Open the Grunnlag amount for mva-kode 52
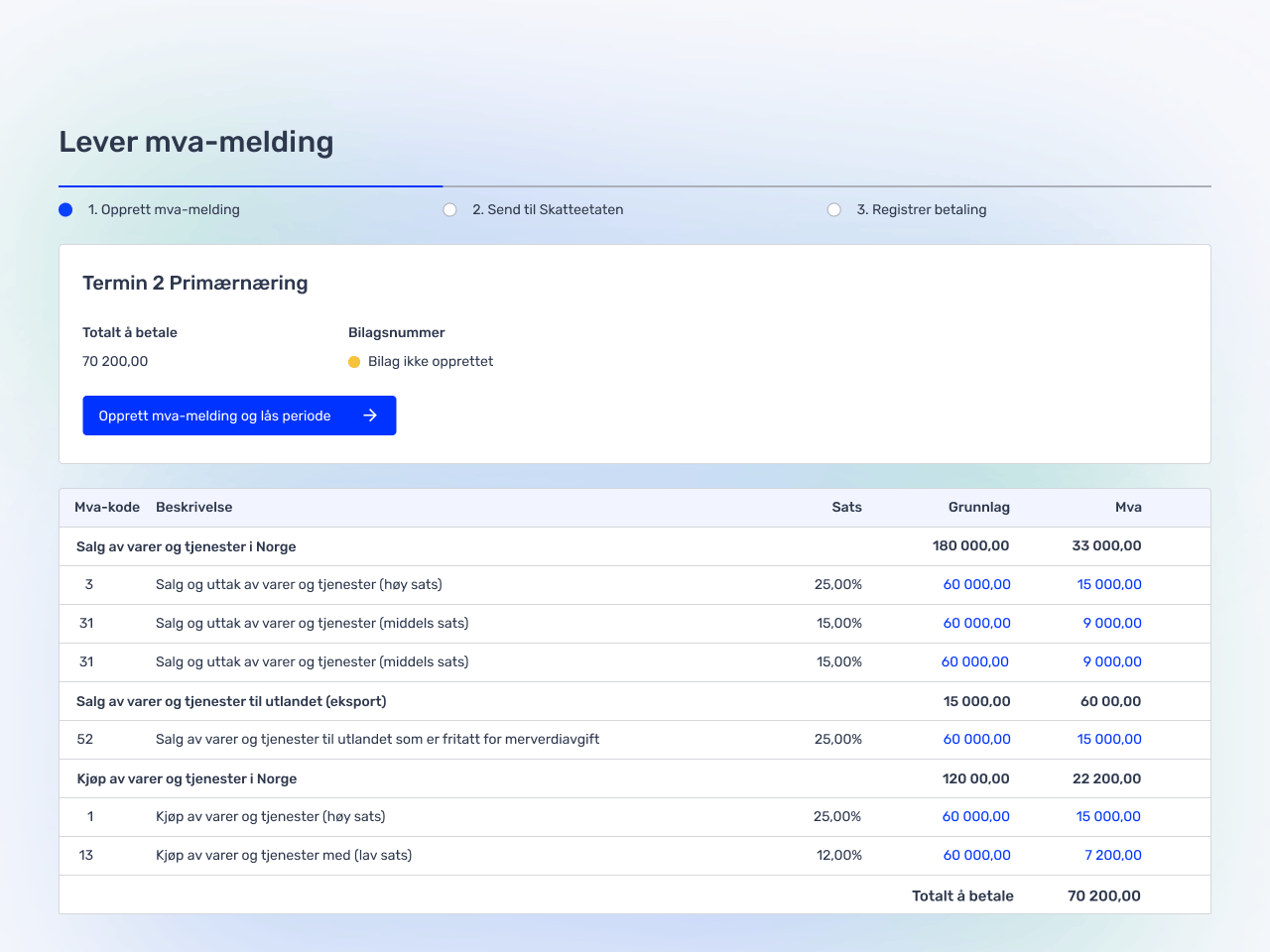 coord(976,739)
